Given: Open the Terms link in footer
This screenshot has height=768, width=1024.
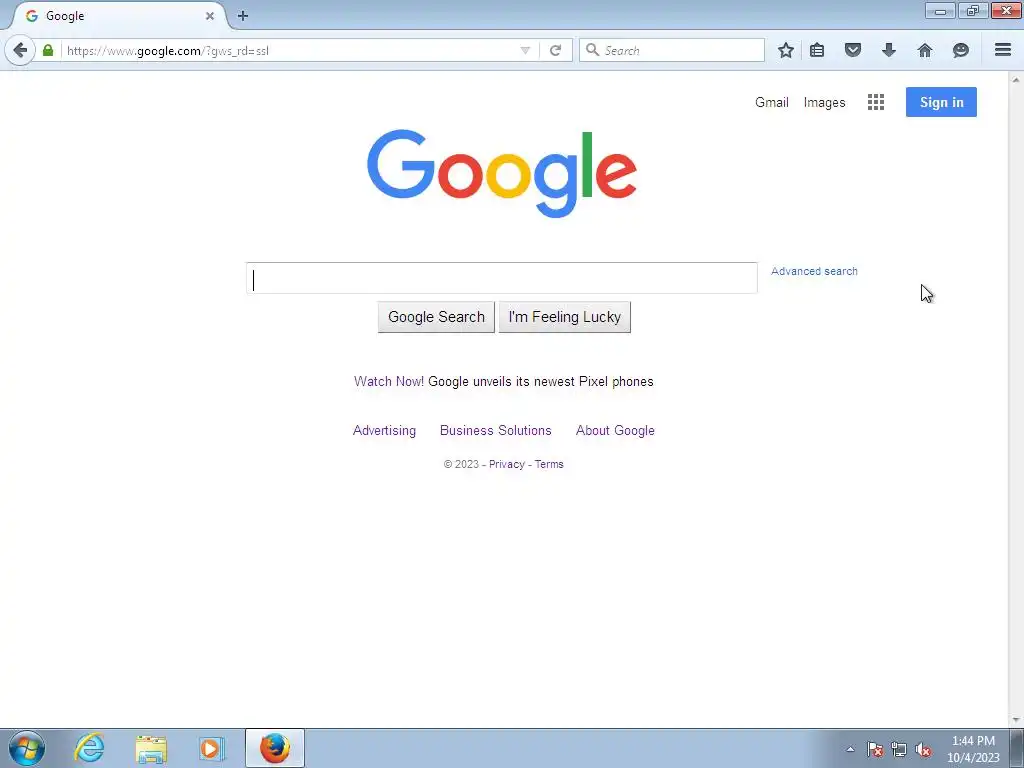Looking at the screenshot, I should [549, 464].
